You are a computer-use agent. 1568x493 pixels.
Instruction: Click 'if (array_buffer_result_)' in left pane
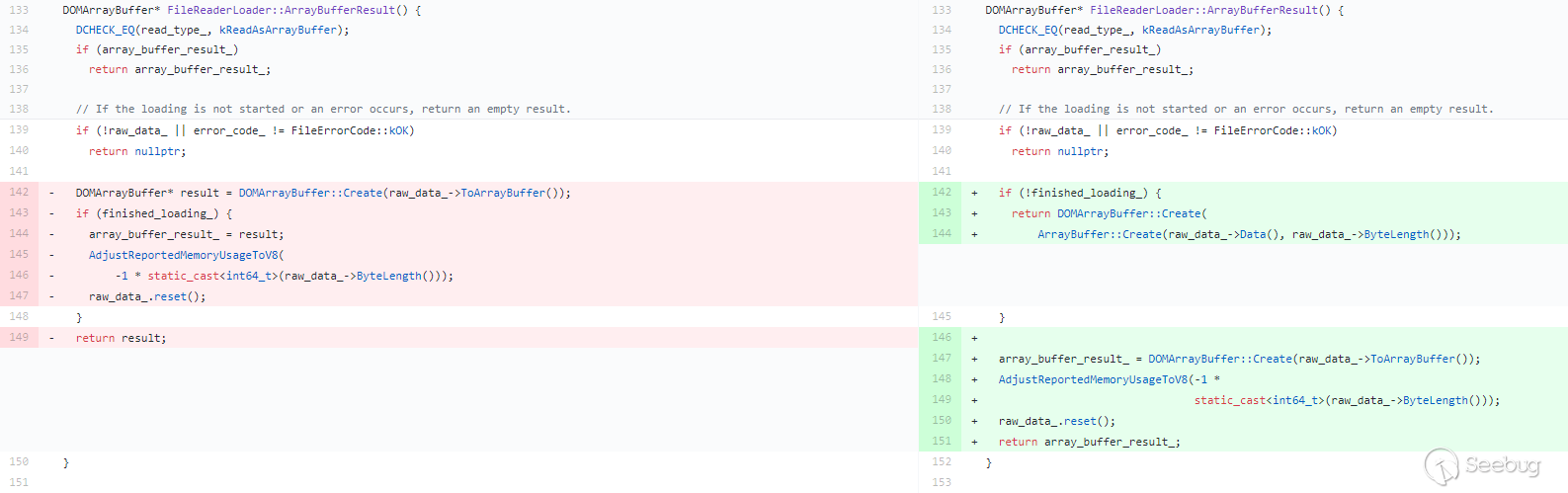click(x=157, y=49)
